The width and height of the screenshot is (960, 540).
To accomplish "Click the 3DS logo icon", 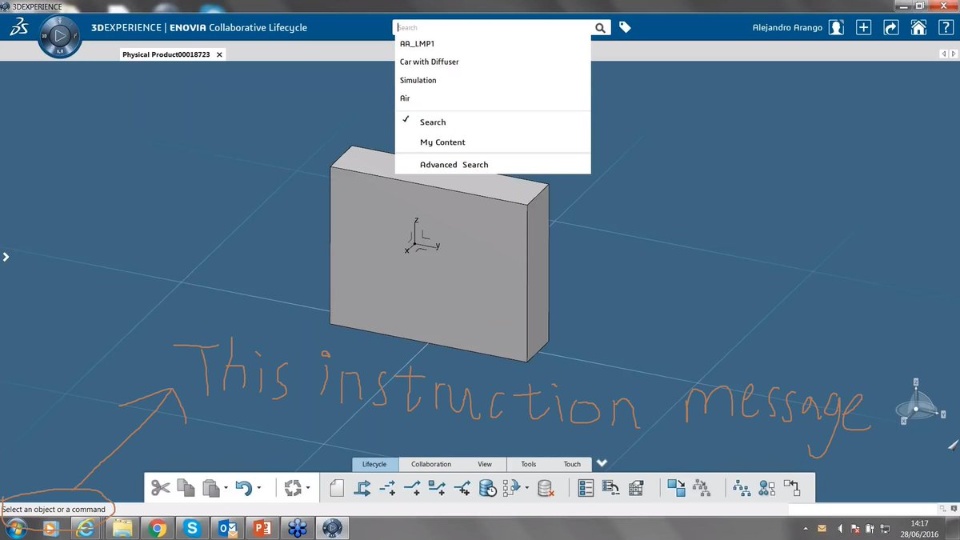I will click(18, 27).
